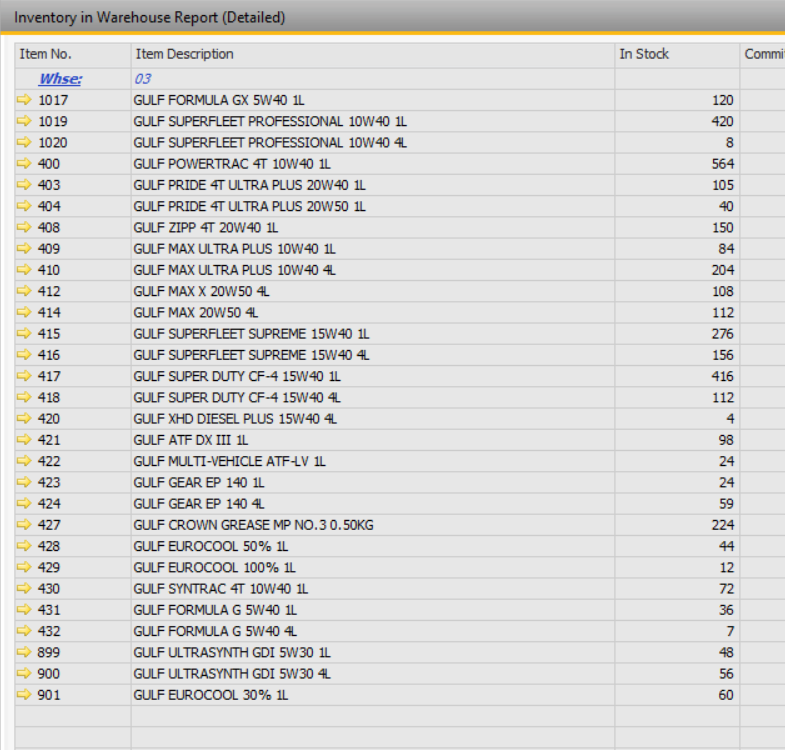Click the yellow arrow for item 432

click(x=25, y=631)
